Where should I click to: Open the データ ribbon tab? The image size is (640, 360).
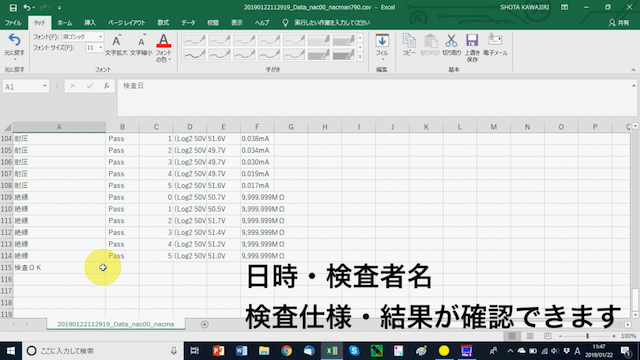(188, 23)
